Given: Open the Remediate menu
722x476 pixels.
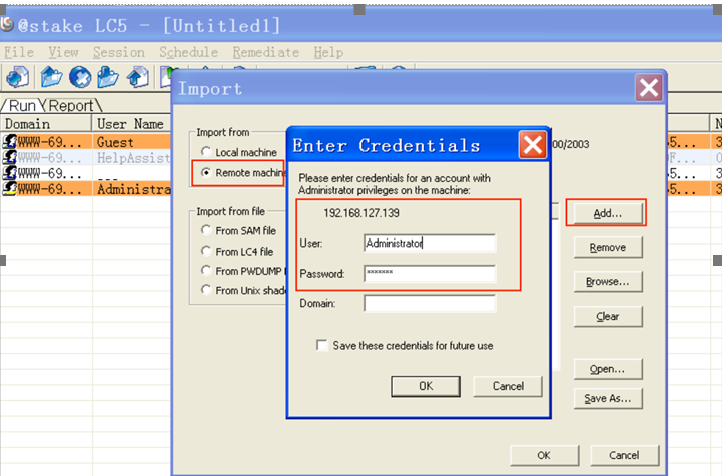Looking at the screenshot, I should (266, 52).
